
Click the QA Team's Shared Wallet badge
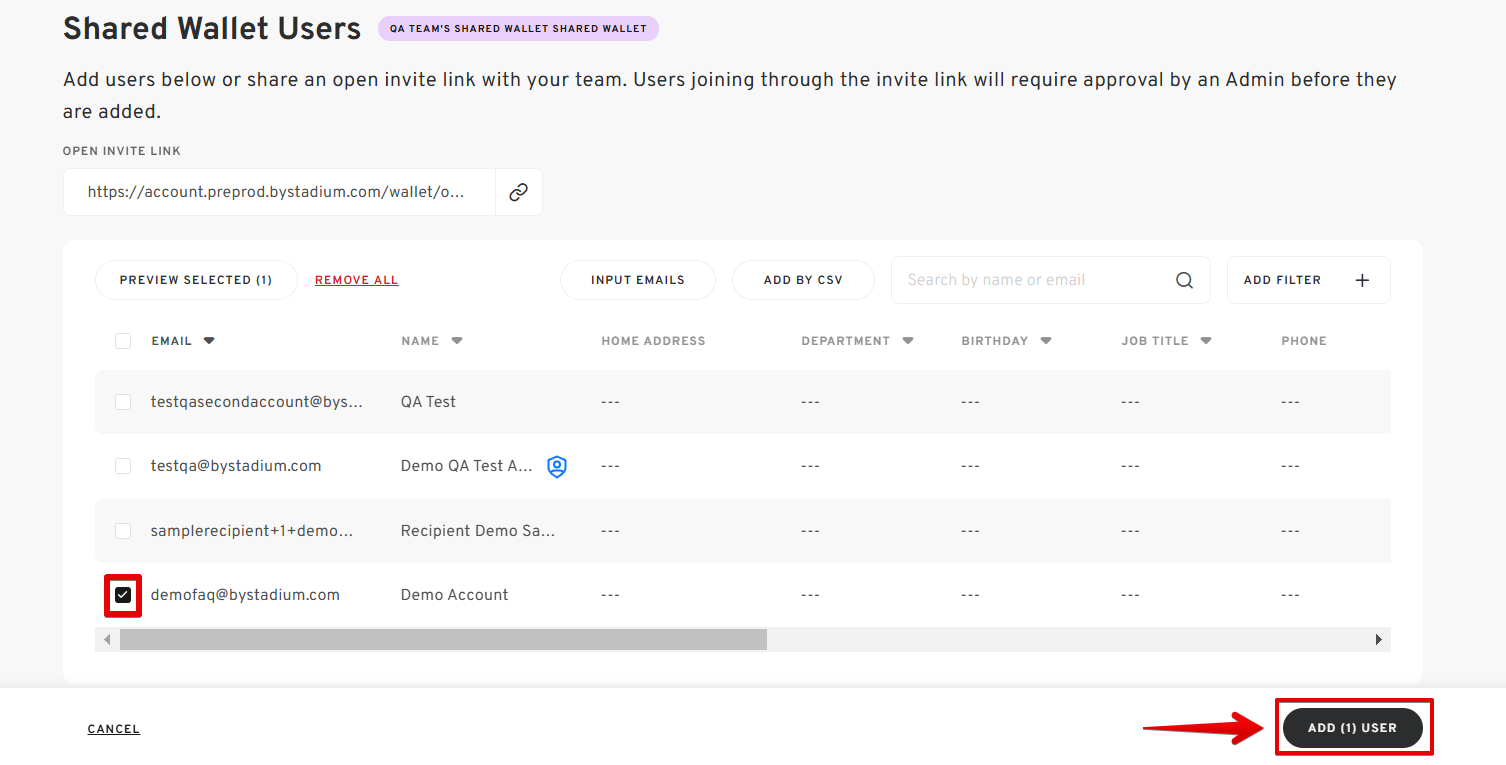click(518, 28)
